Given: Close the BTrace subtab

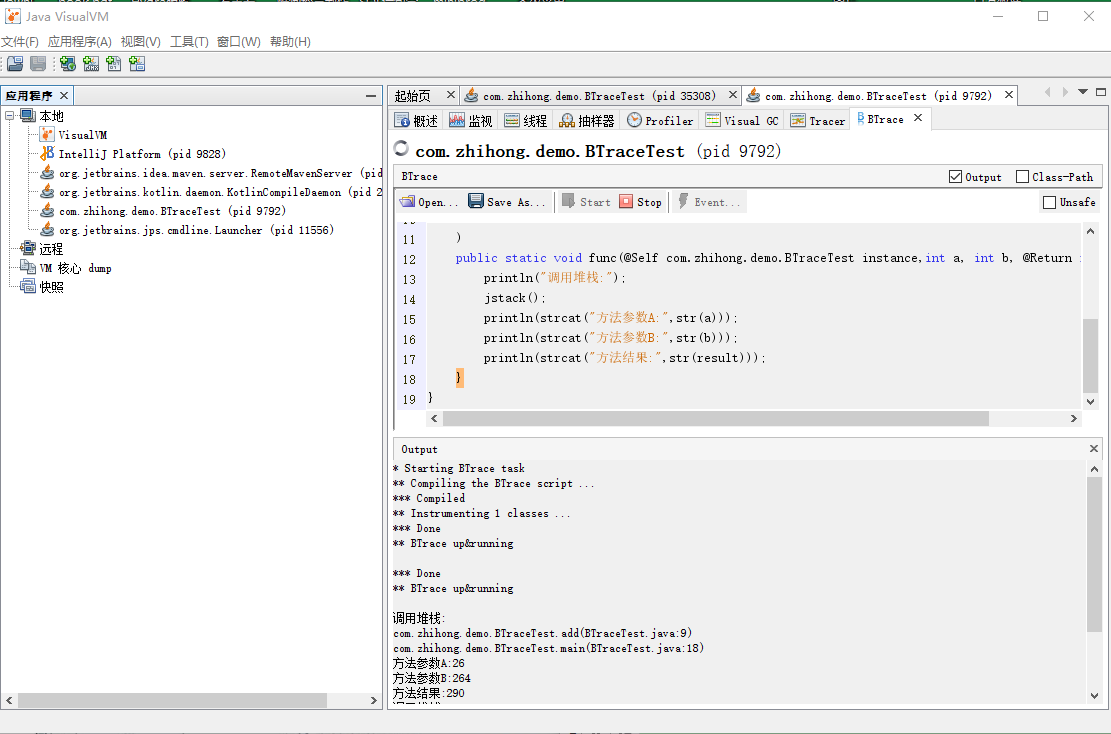Looking at the screenshot, I should (x=918, y=118).
